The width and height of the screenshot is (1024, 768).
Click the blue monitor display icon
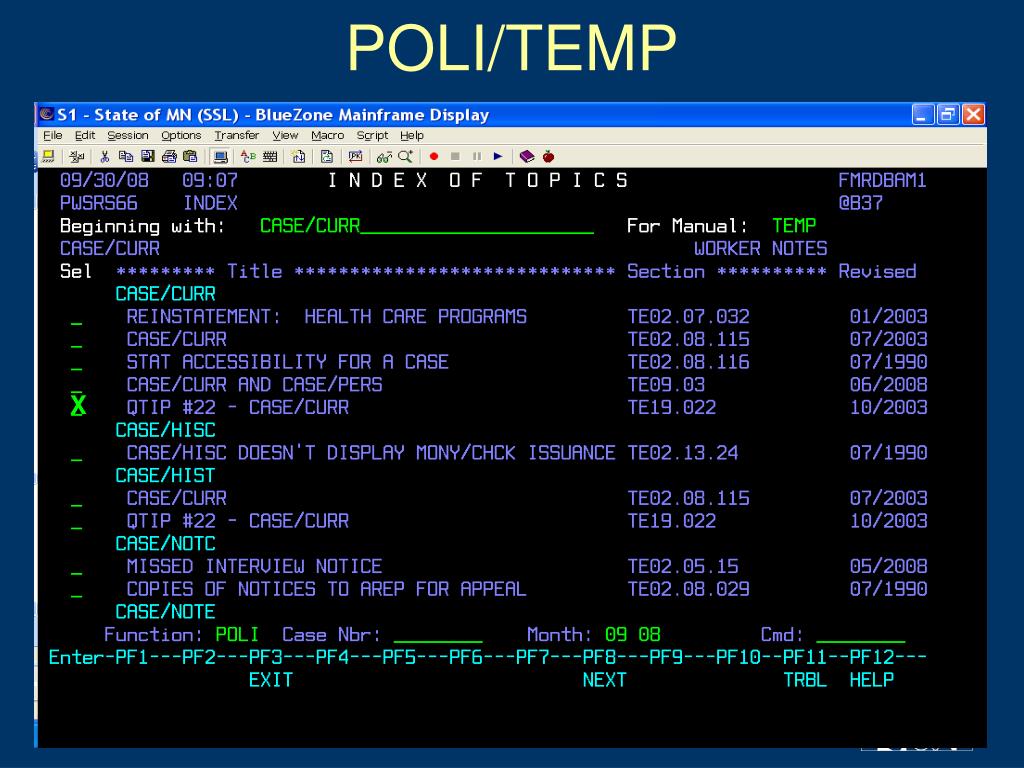pos(221,157)
